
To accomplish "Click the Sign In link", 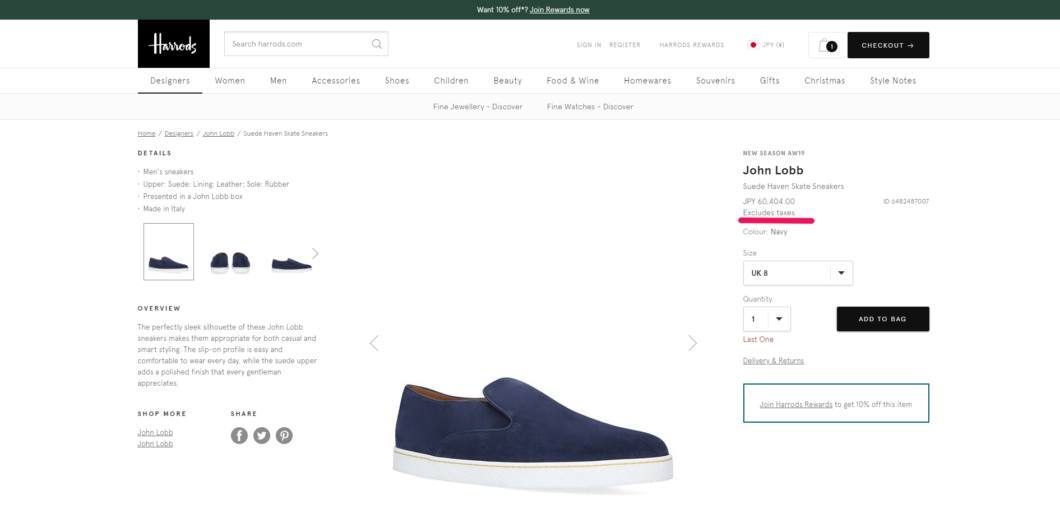I will (589, 45).
